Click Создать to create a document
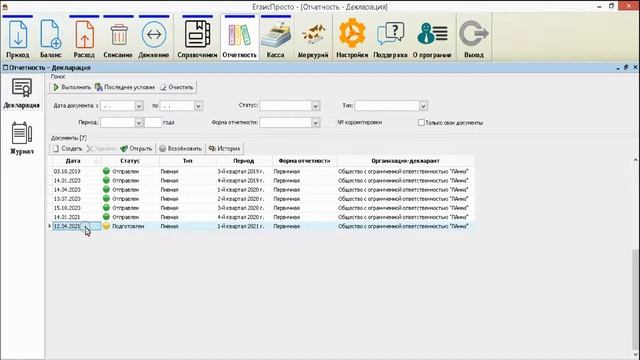 click(67, 149)
